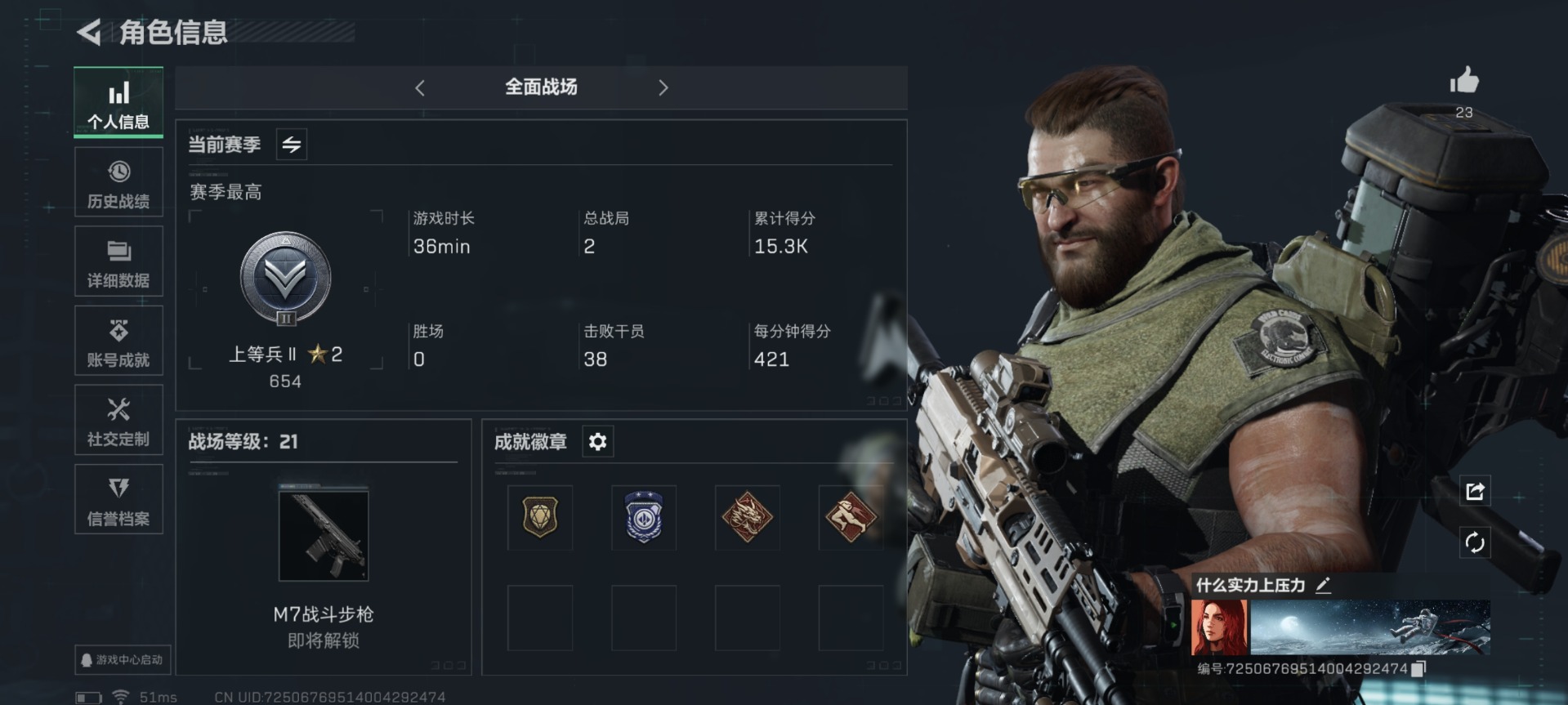Click the 游戏中心启动 button
This screenshot has width=1568, height=705.
coord(123,659)
